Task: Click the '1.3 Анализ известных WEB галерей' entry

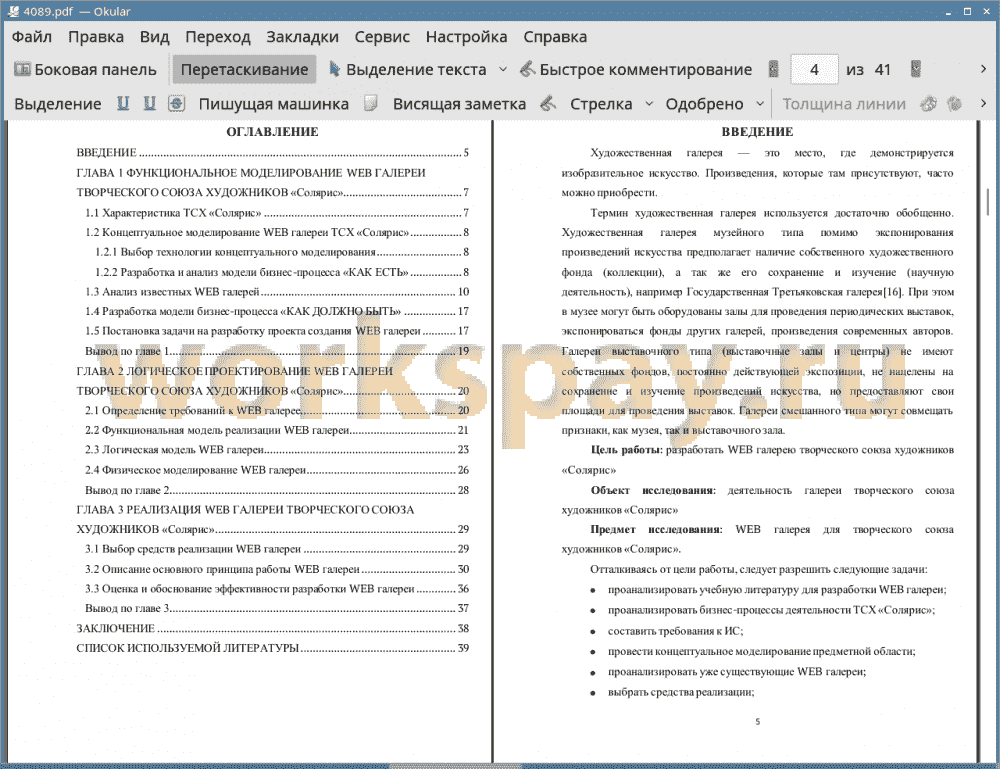Action: [277, 292]
